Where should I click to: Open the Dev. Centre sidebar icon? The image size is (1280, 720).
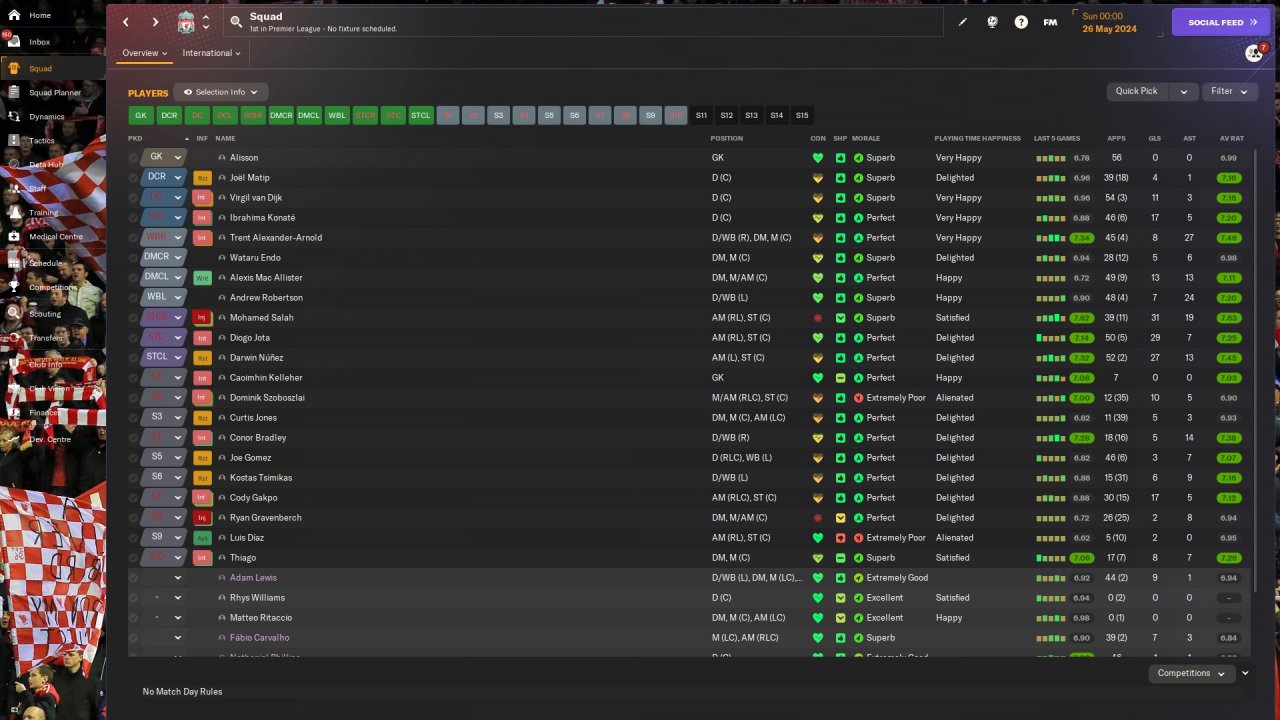13,439
